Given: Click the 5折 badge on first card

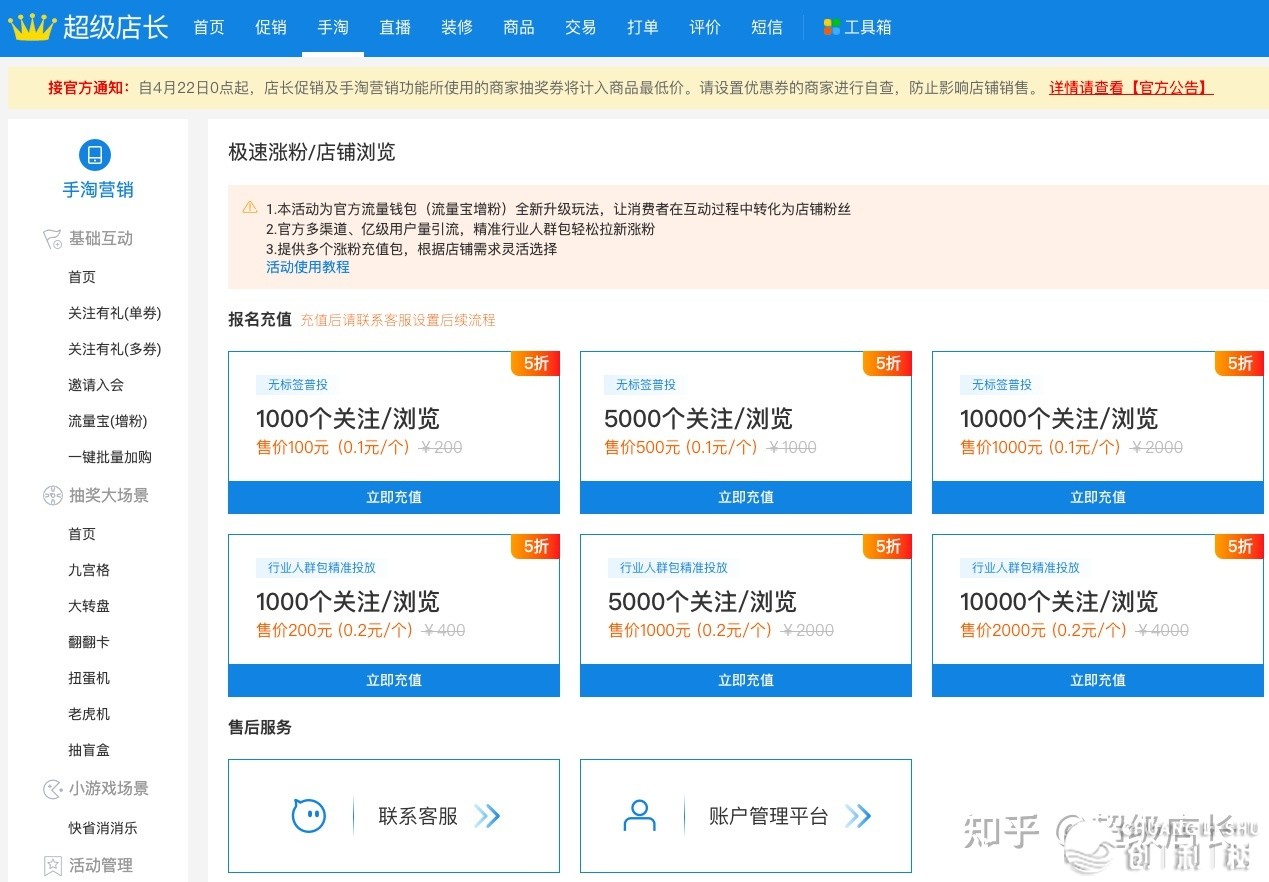Looking at the screenshot, I should [536, 364].
